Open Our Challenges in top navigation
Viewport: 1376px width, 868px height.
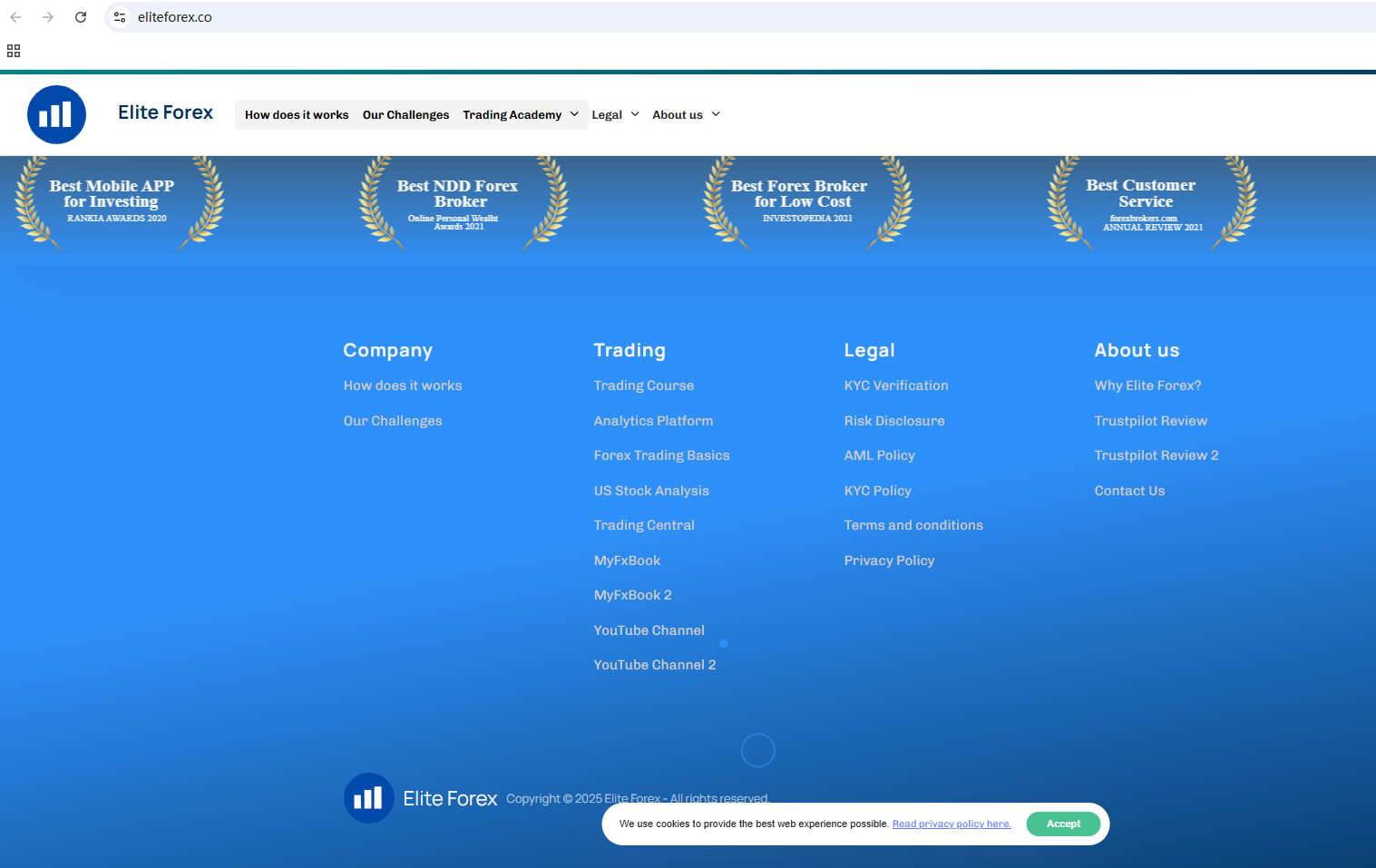tap(405, 115)
